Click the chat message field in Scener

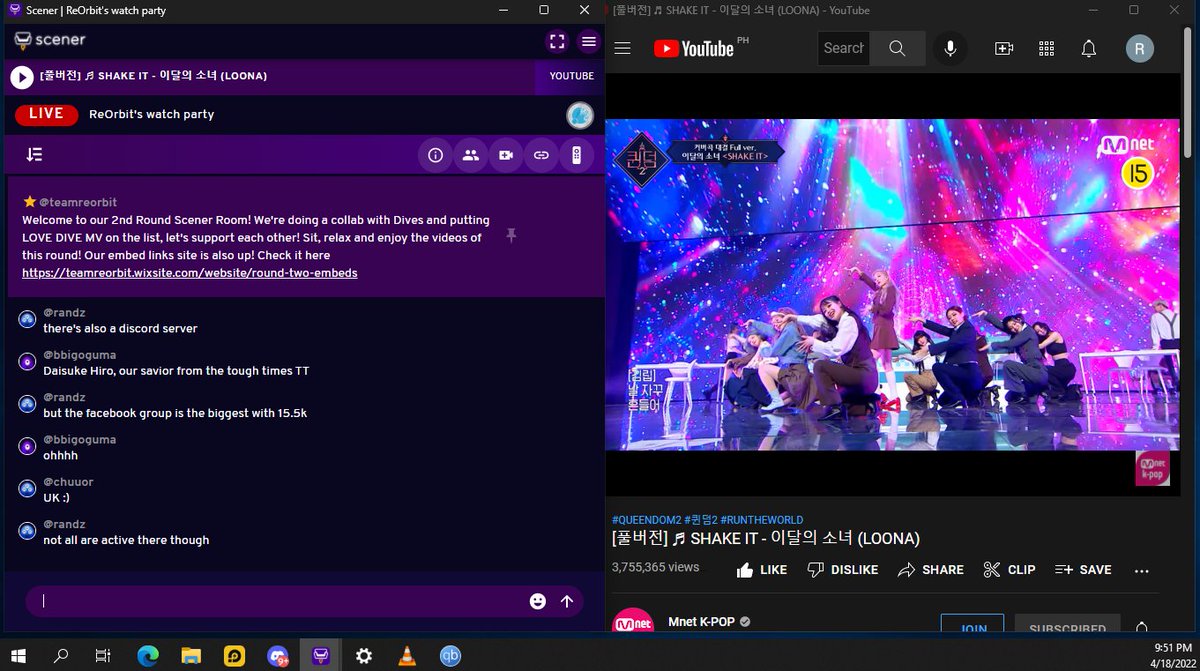(x=280, y=601)
